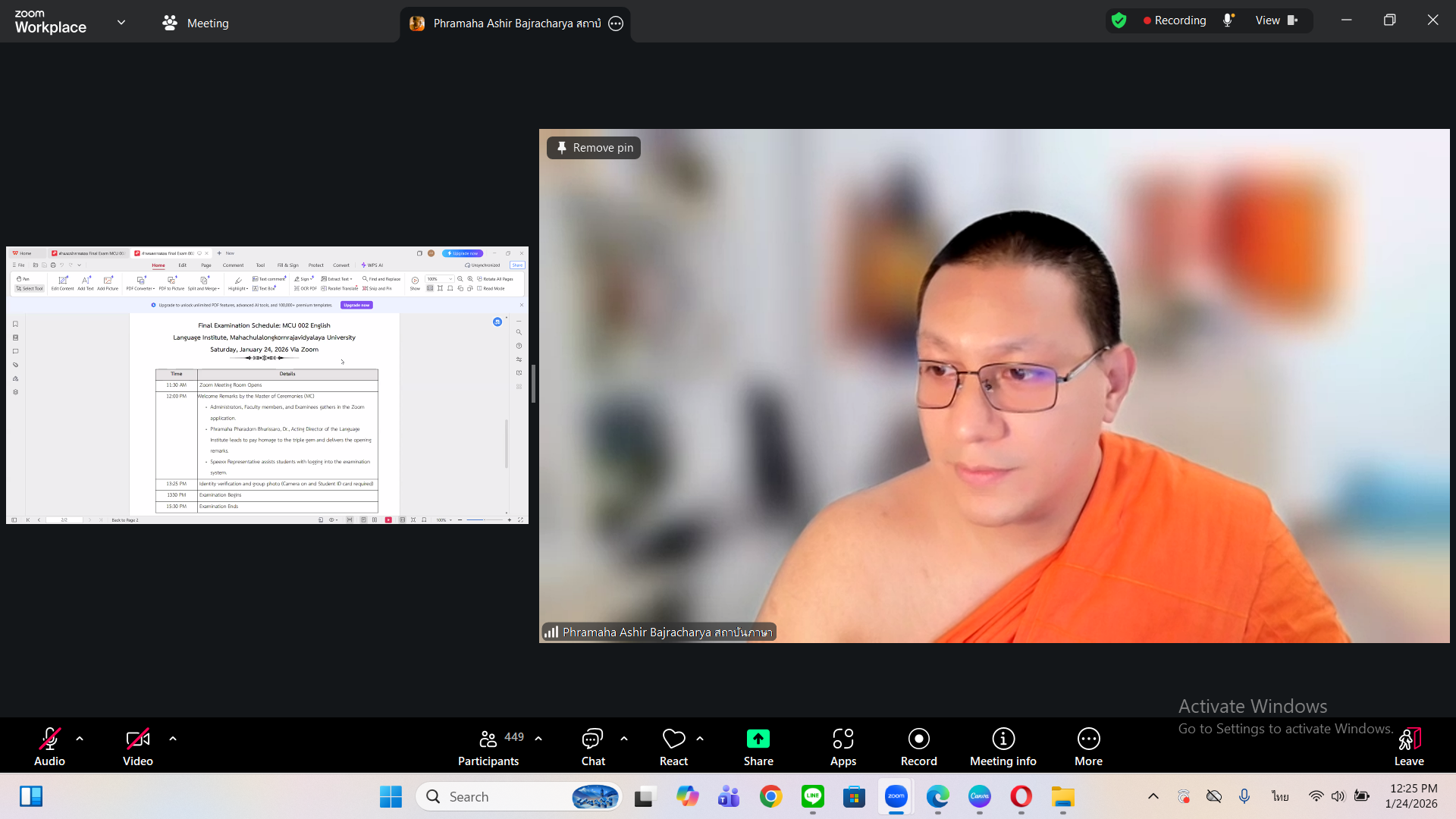The width and height of the screenshot is (1456, 819).
Task: Expand audio settings arrow next to Audio
Action: (80, 739)
